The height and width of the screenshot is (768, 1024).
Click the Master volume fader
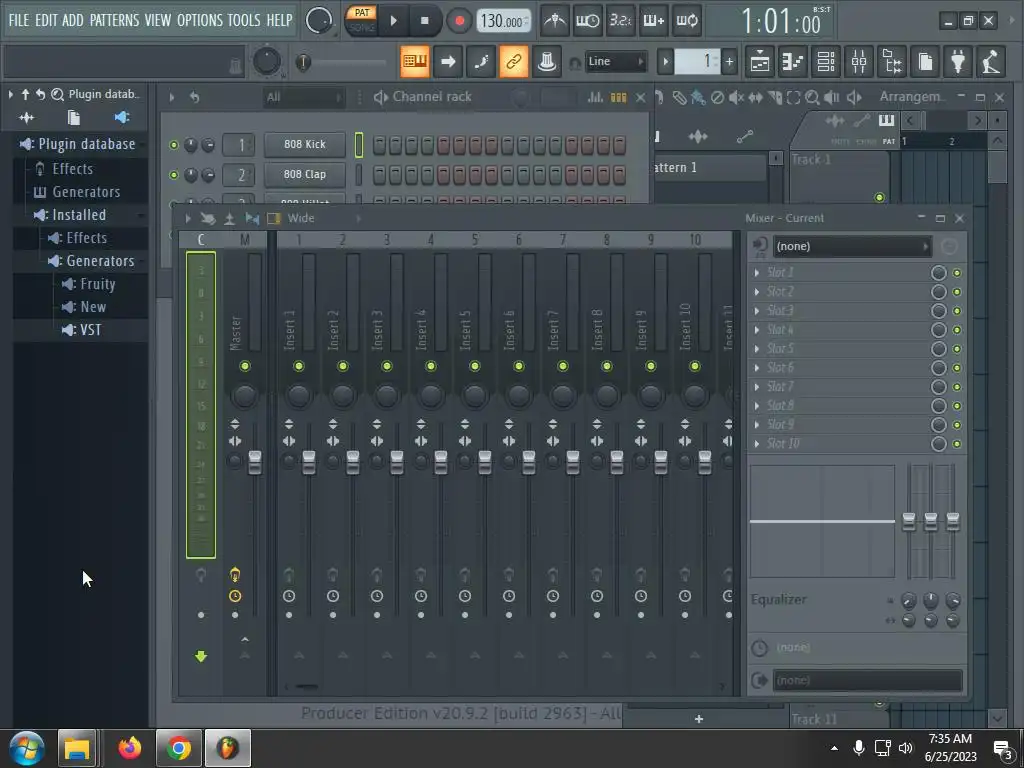255,462
